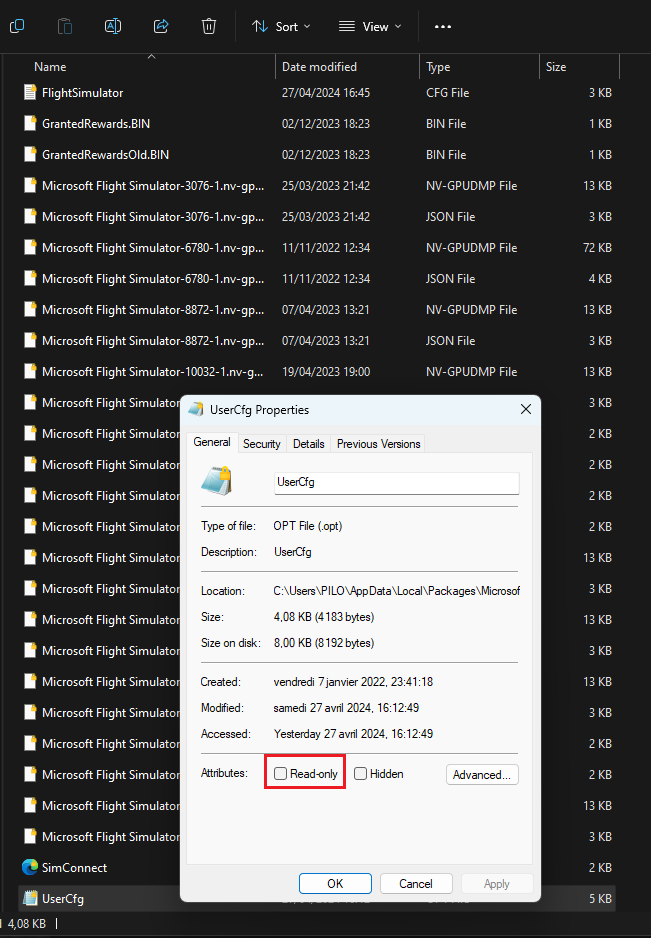Viewport: 651px width, 938px height.
Task: Sort by Date modified column header
Action: tap(320, 67)
